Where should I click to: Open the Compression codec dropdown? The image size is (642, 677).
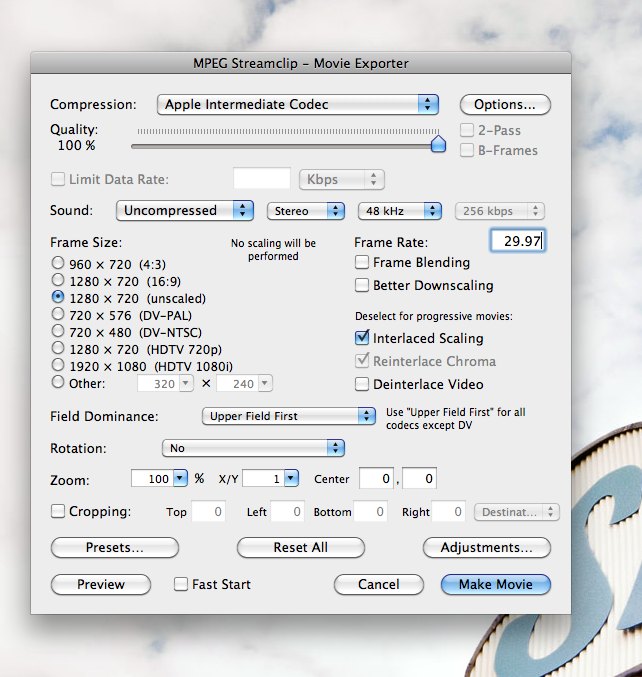pyautogui.click(x=298, y=104)
